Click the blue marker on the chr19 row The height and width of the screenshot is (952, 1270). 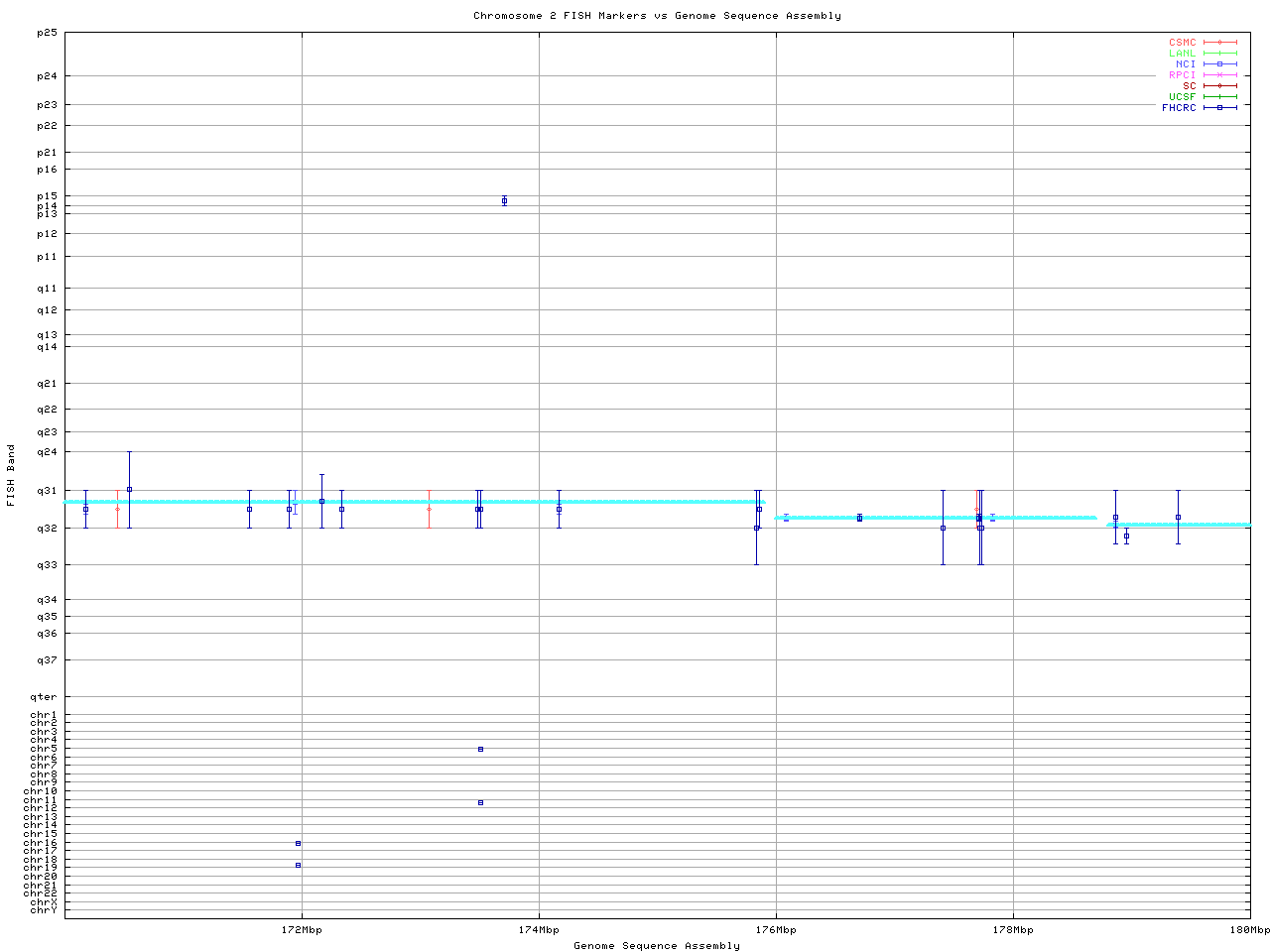(x=298, y=865)
